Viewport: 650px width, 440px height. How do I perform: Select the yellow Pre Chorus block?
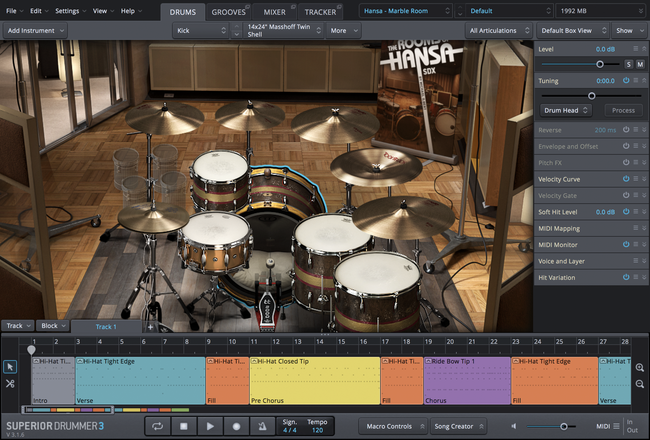(315, 380)
